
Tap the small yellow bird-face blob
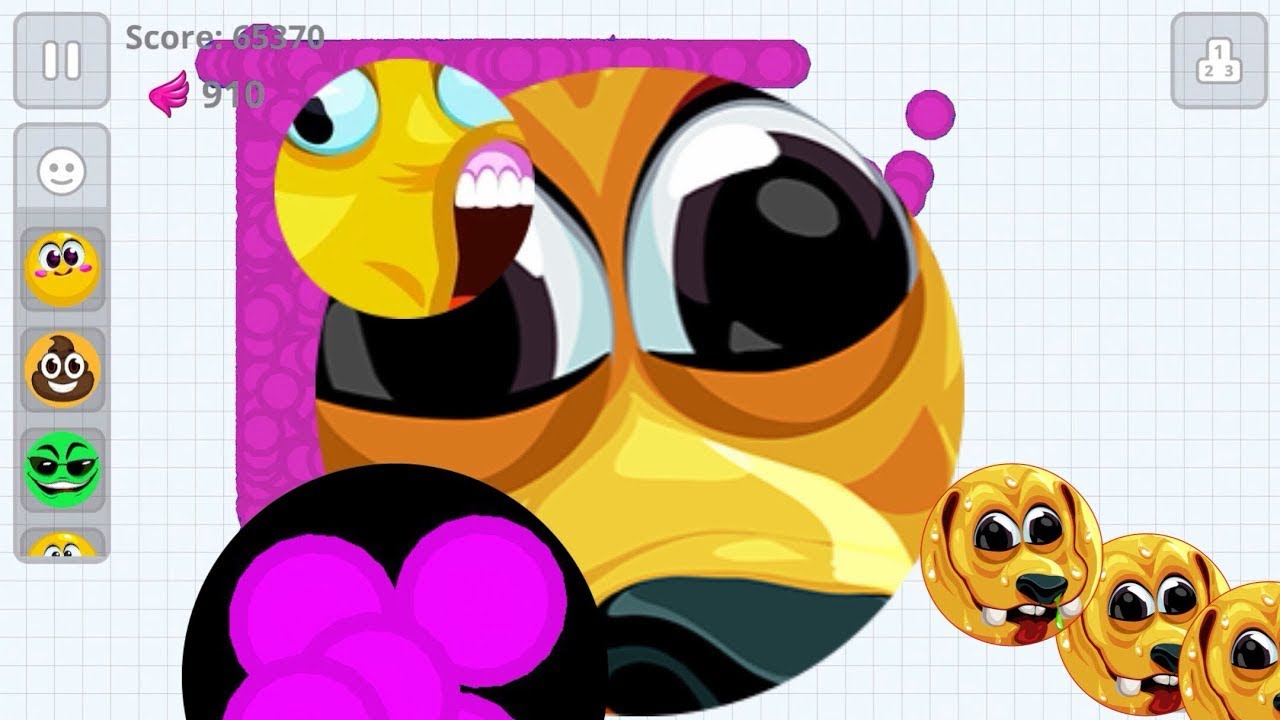405,188
